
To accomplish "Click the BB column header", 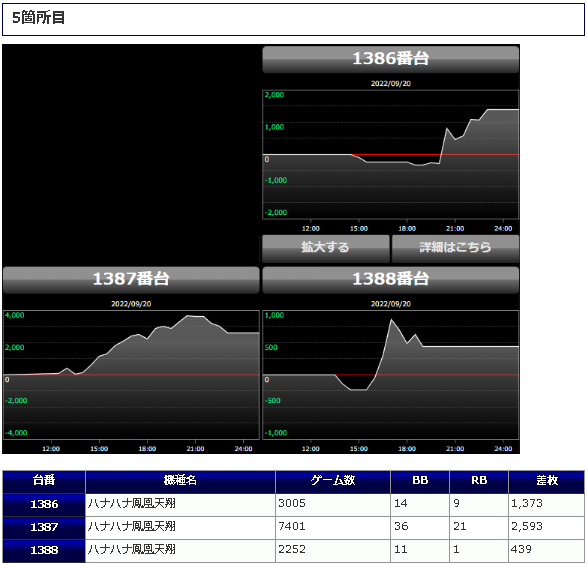I will pyautogui.click(x=420, y=482).
